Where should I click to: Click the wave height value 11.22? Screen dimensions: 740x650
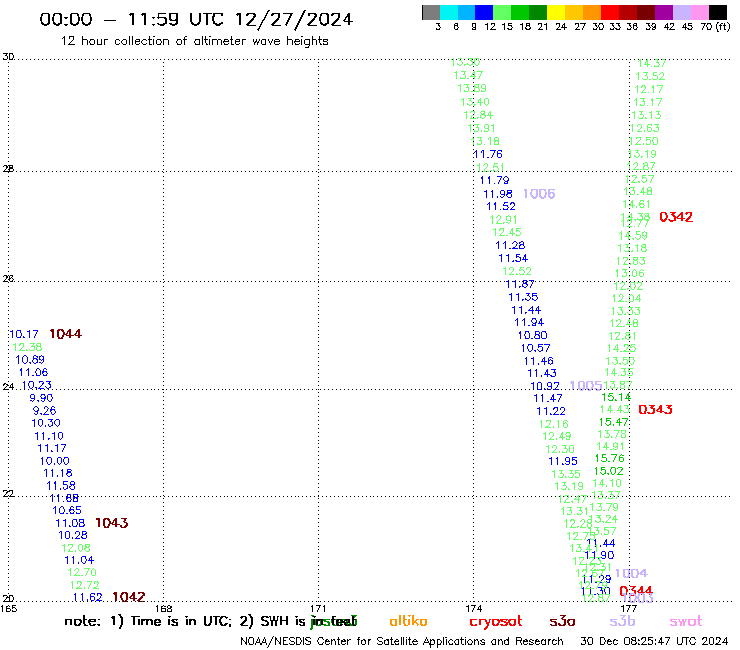pyautogui.click(x=551, y=411)
